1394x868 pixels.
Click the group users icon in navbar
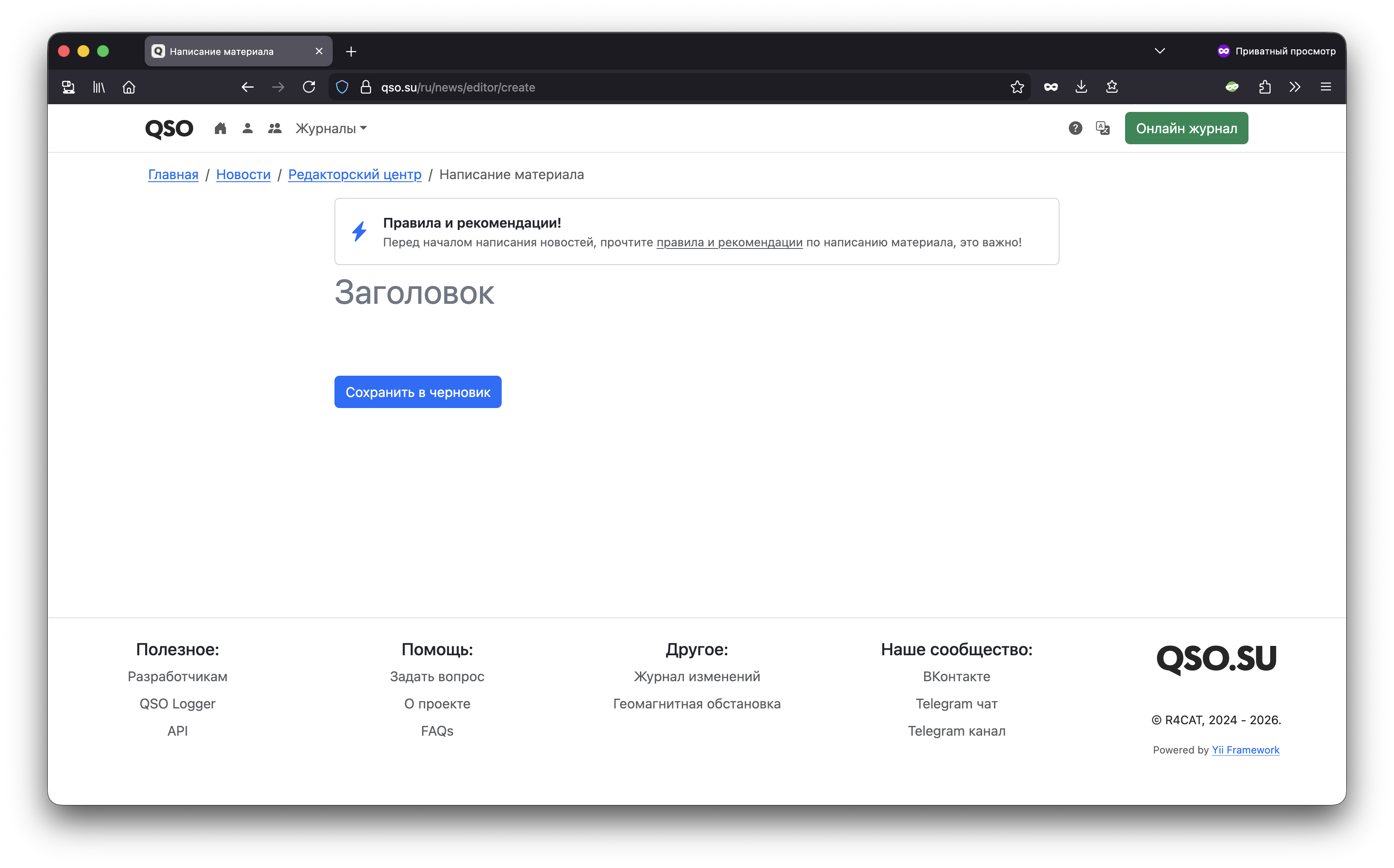click(x=274, y=128)
